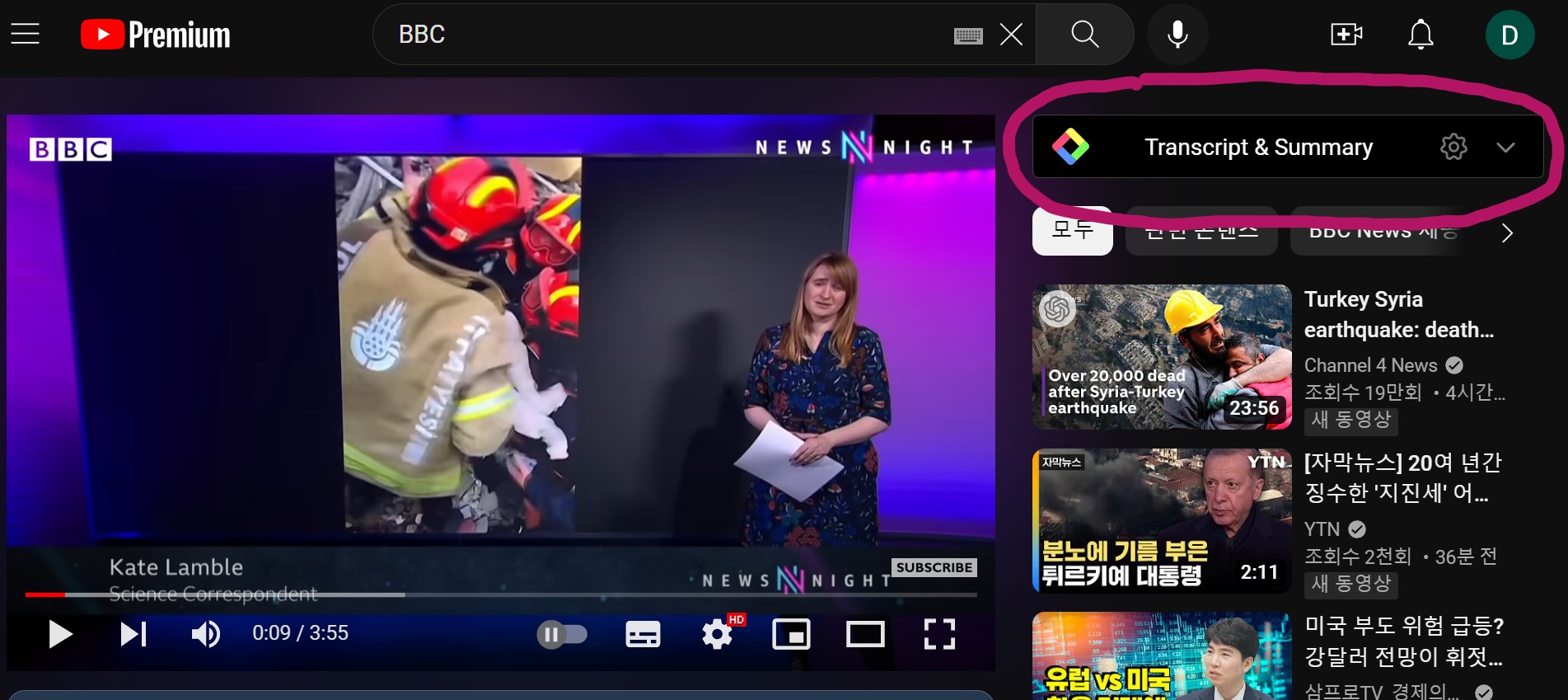Screen dimensions: 1568x700
Task: Click the BBC logo in the video
Action: (71, 149)
